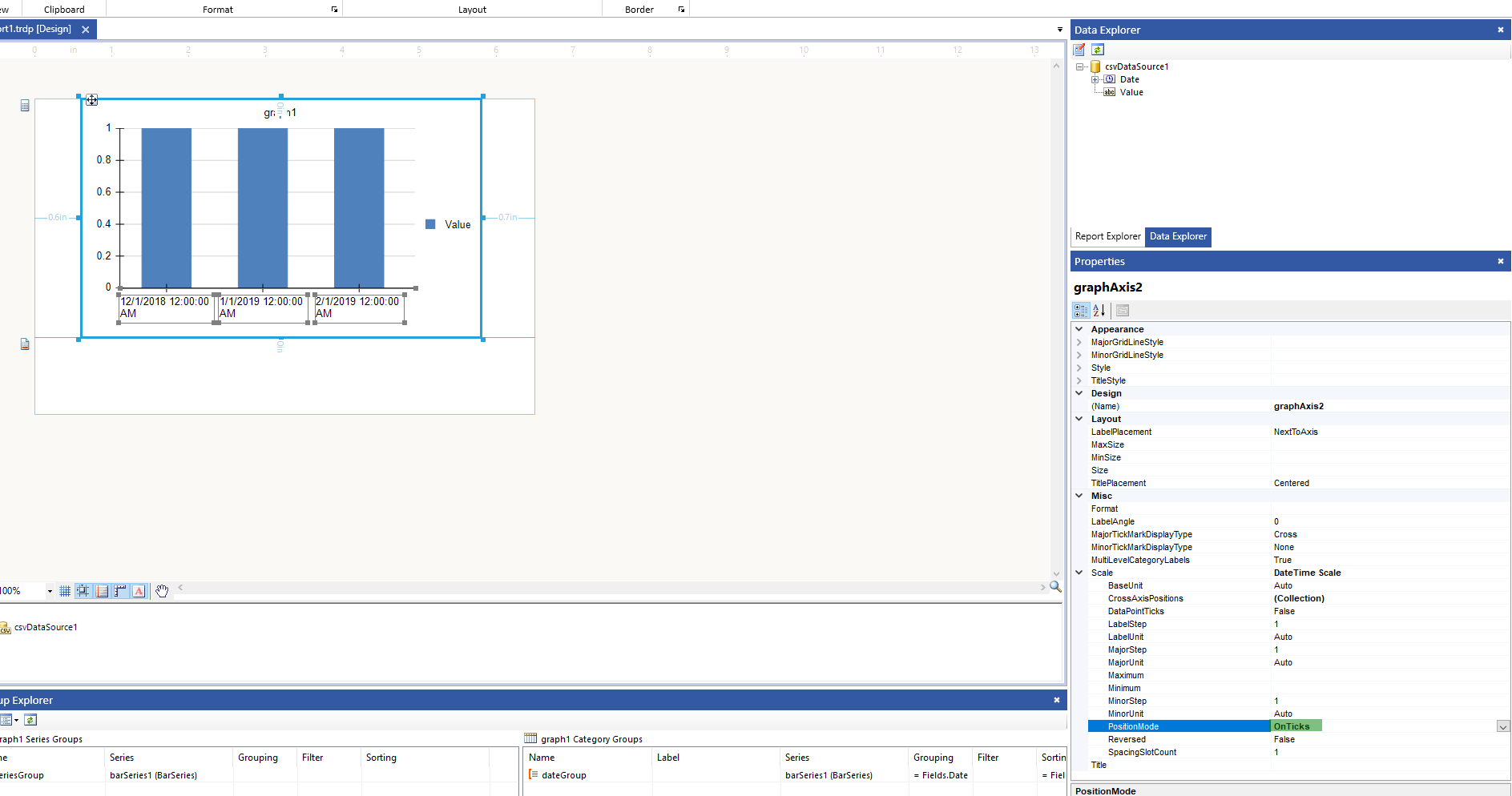Click the Date field clock icon
The height and width of the screenshot is (796, 1512).
[x=1110, y=79]
